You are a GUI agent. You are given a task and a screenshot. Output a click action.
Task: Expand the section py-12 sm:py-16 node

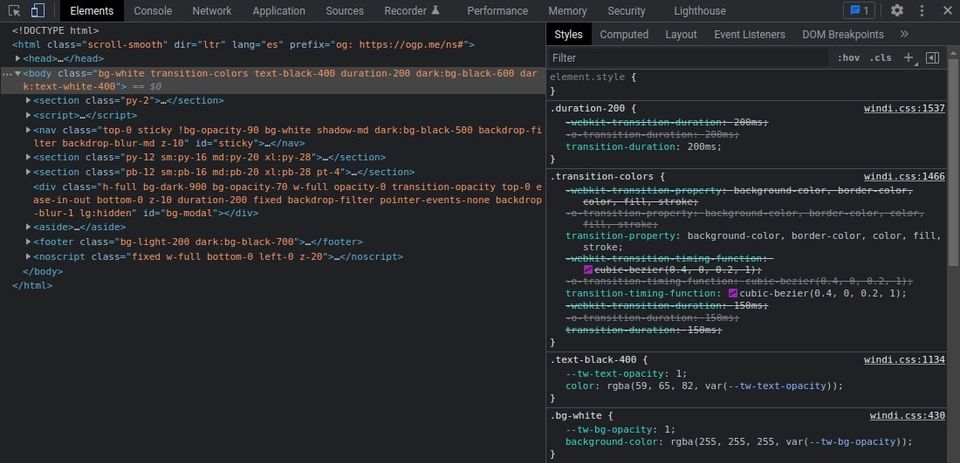[x=28, y=157]
